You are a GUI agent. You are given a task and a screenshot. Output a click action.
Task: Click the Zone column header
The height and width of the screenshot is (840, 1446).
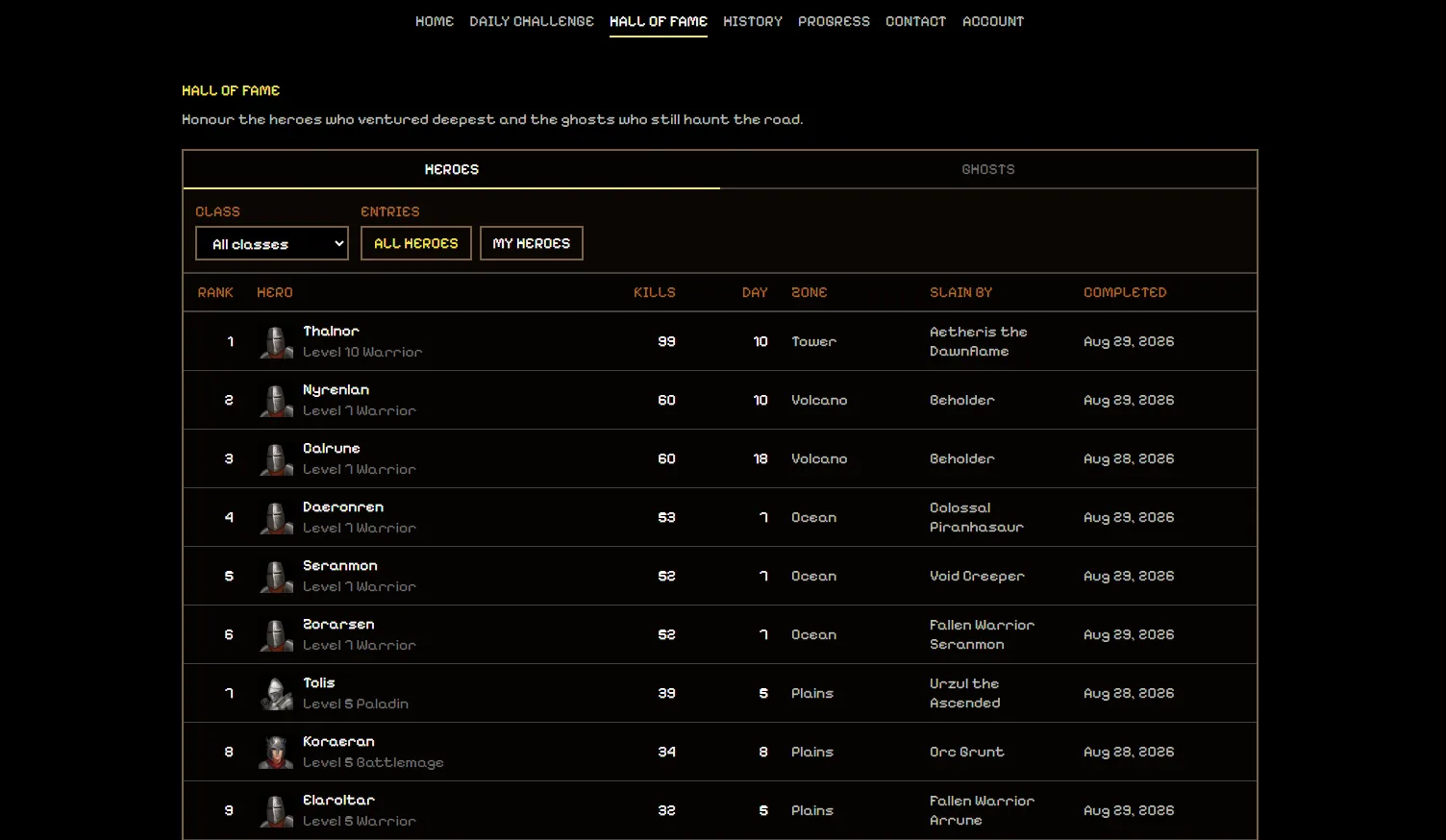pyautogui.click(x=809, y=292)
